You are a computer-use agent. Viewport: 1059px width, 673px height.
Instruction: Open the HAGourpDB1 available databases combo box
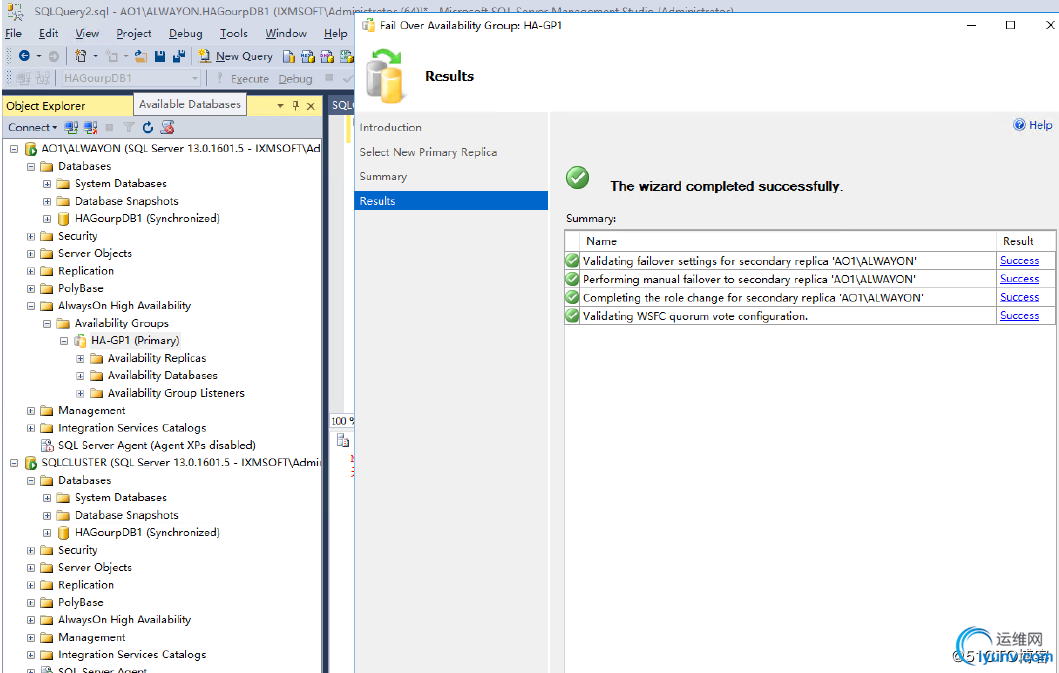pyautogui.click(x=131, y=78)
